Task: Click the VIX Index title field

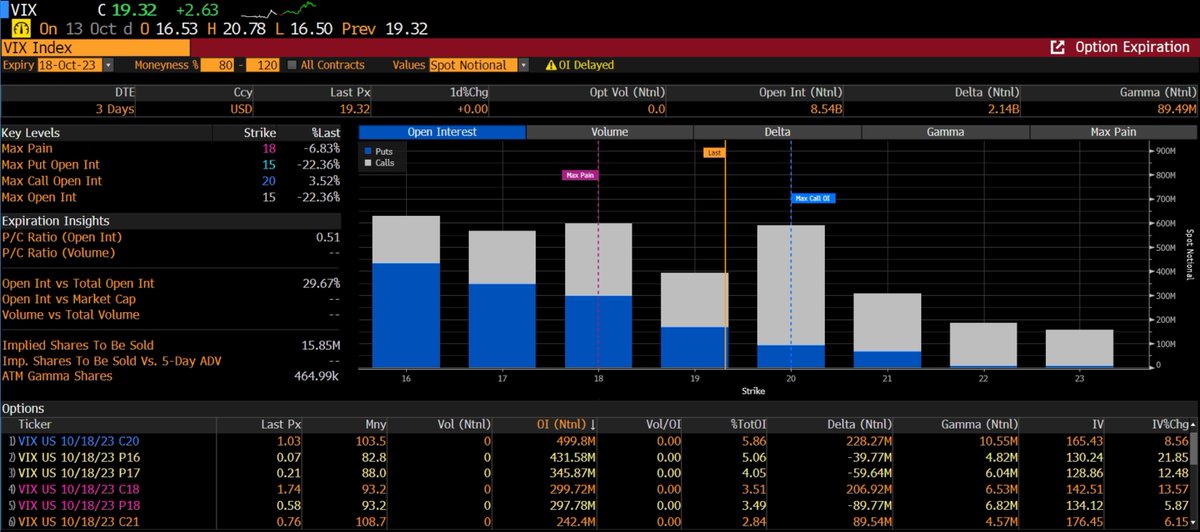Action: tap(95, 46)
